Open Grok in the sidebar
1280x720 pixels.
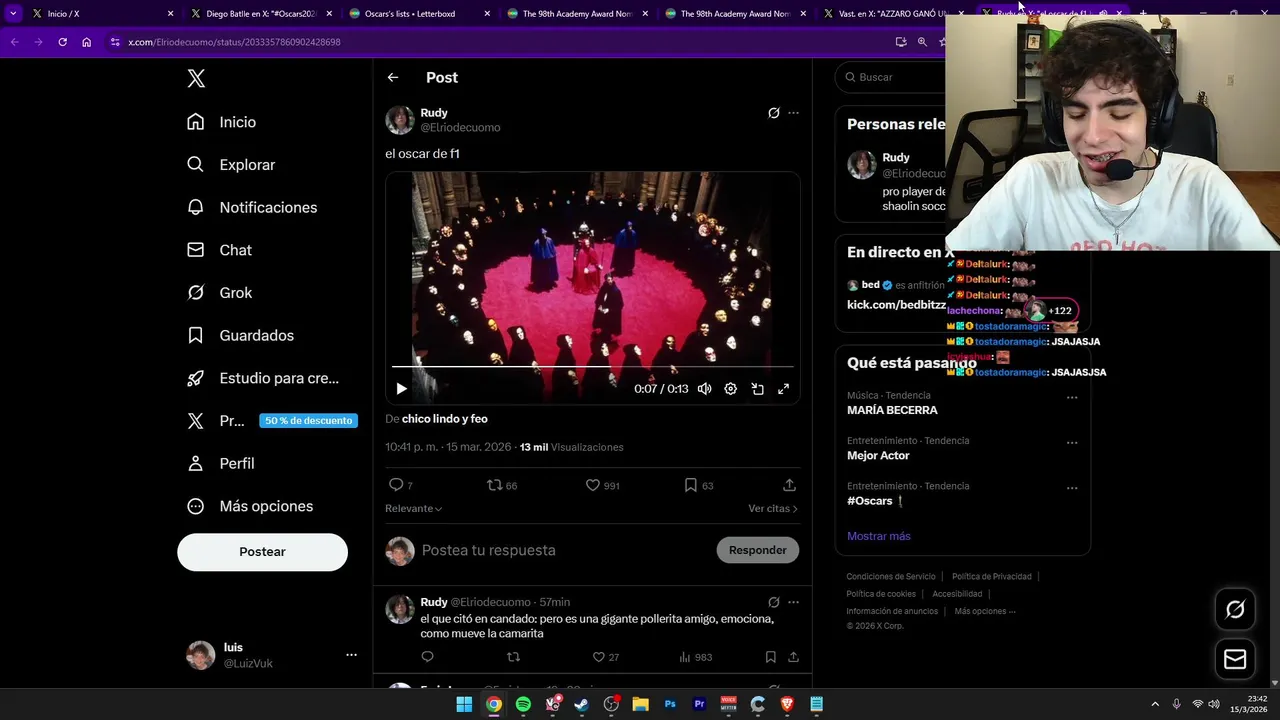tap(220, 293)
